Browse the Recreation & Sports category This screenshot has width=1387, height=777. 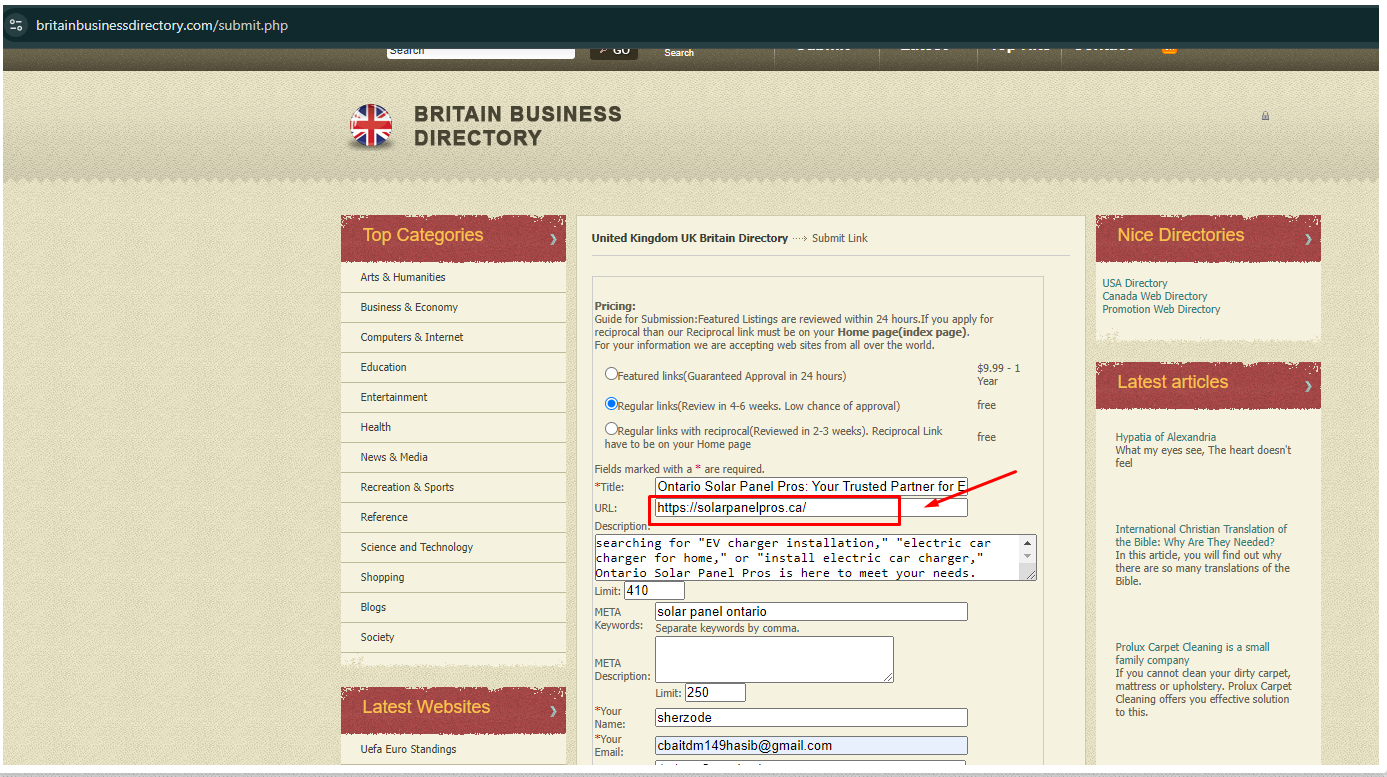407,487
